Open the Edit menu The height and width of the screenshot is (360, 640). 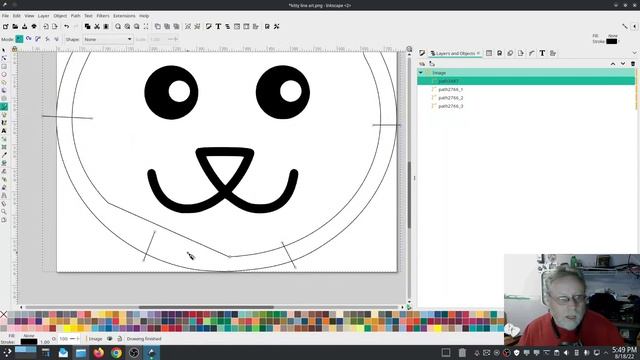(16, 16)
